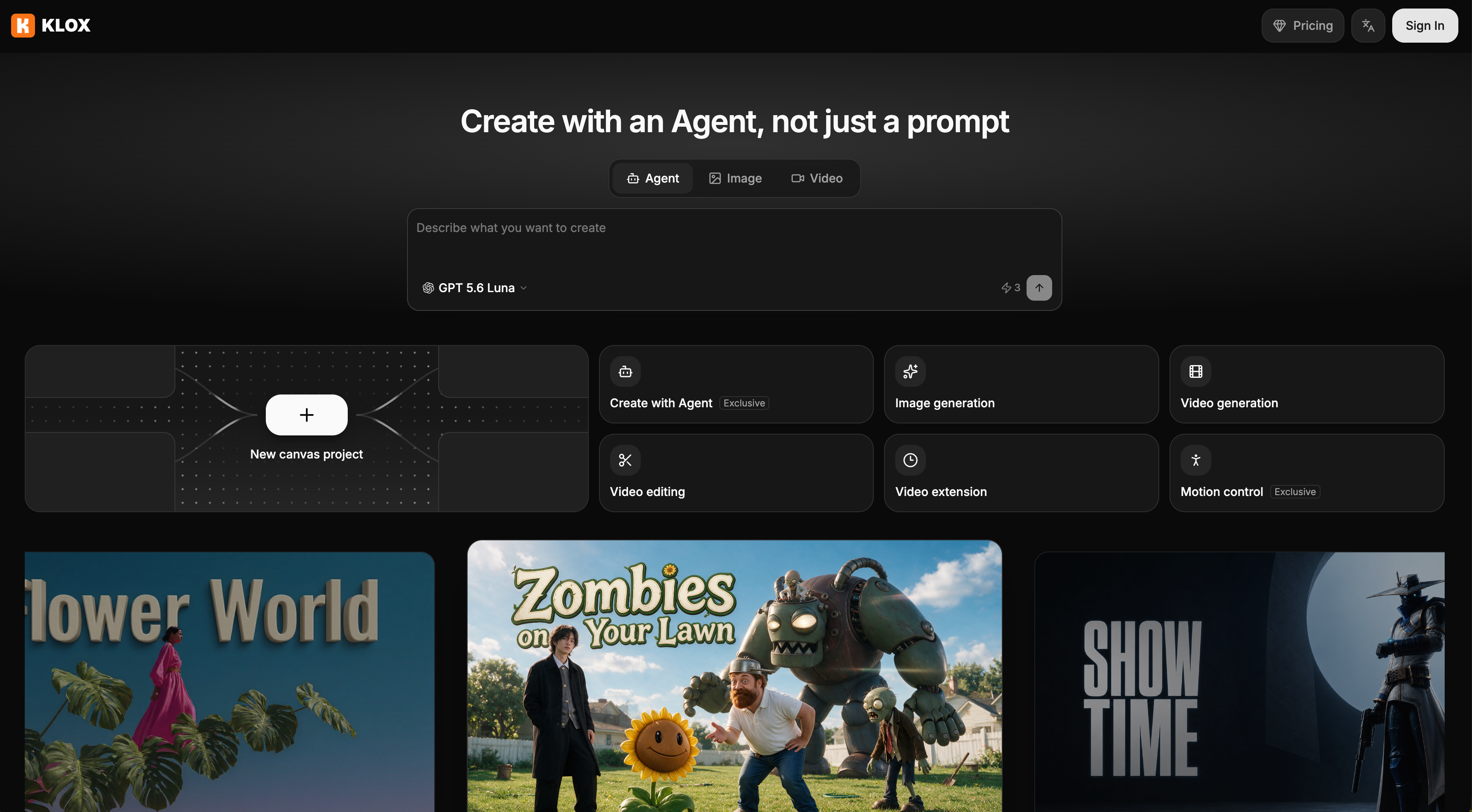The image size is (1472, 812).
Task: Click the camera icon in the Video tab
Action: pyautogui.click(x=798, y=178)
